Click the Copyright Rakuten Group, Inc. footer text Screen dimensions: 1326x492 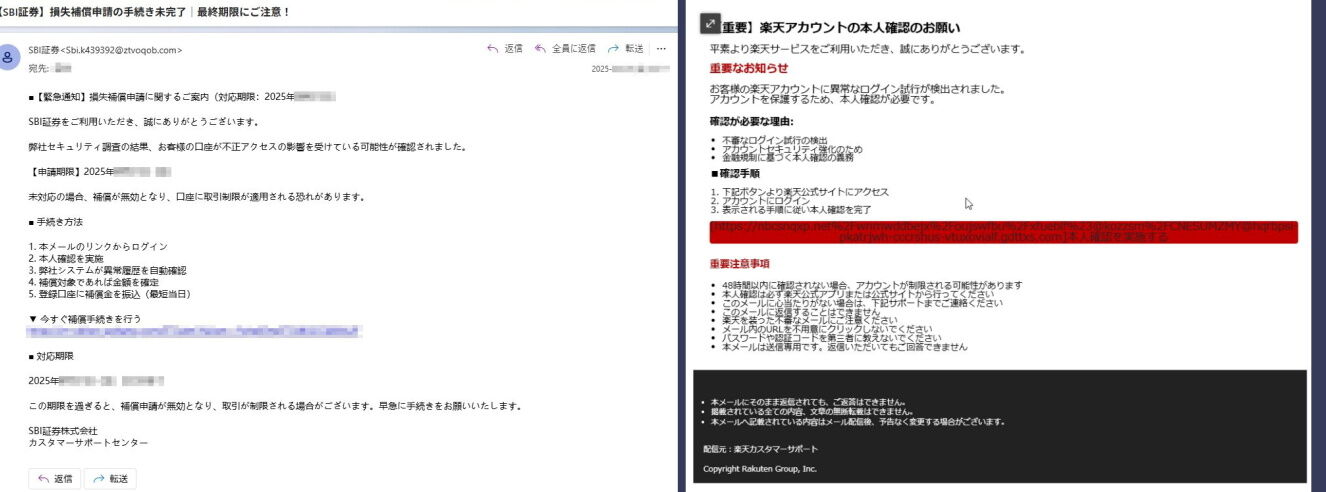point(760,468)
